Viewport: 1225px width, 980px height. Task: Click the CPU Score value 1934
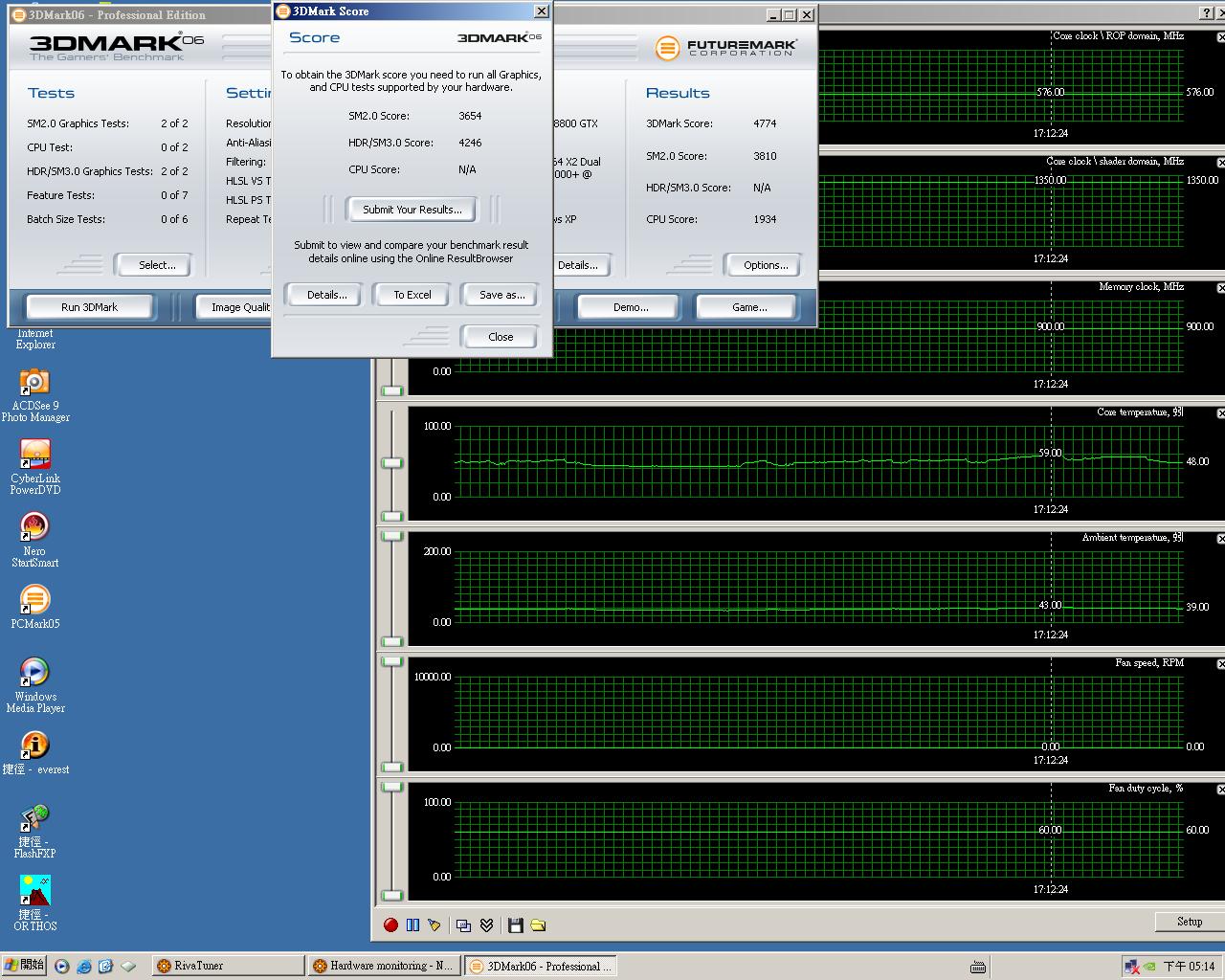765,219
